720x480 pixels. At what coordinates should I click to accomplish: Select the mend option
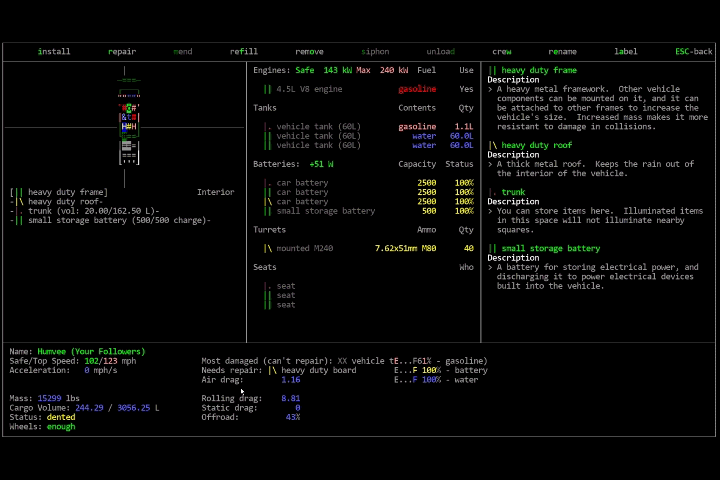coord(183,51)
